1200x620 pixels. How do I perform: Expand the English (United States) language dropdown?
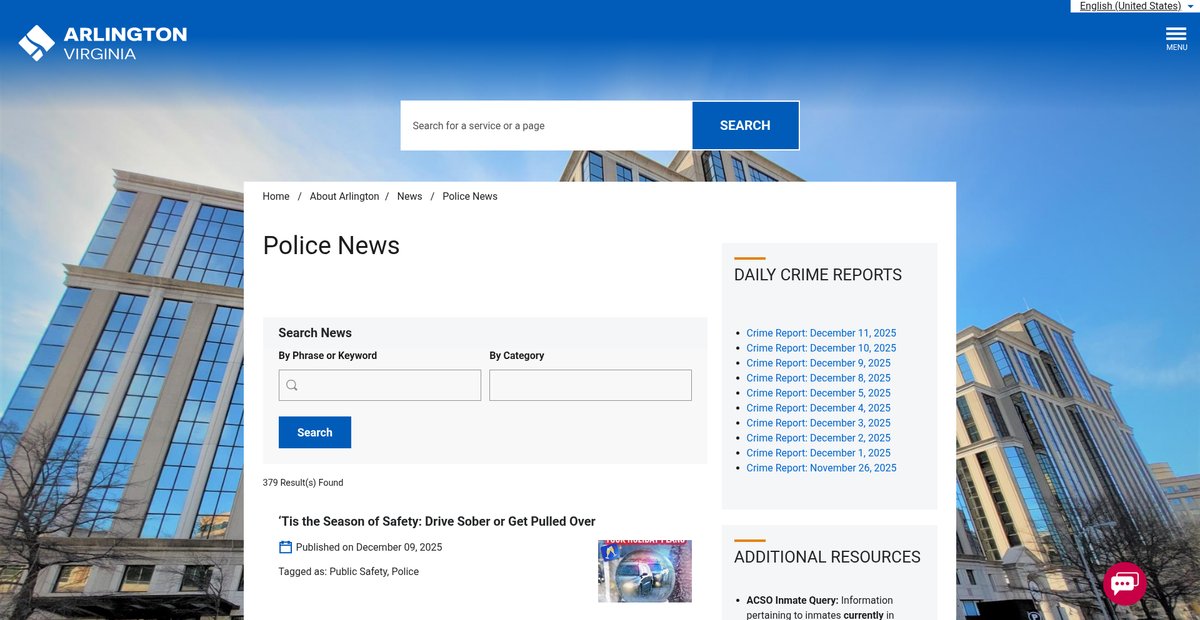coord(1135,6)
